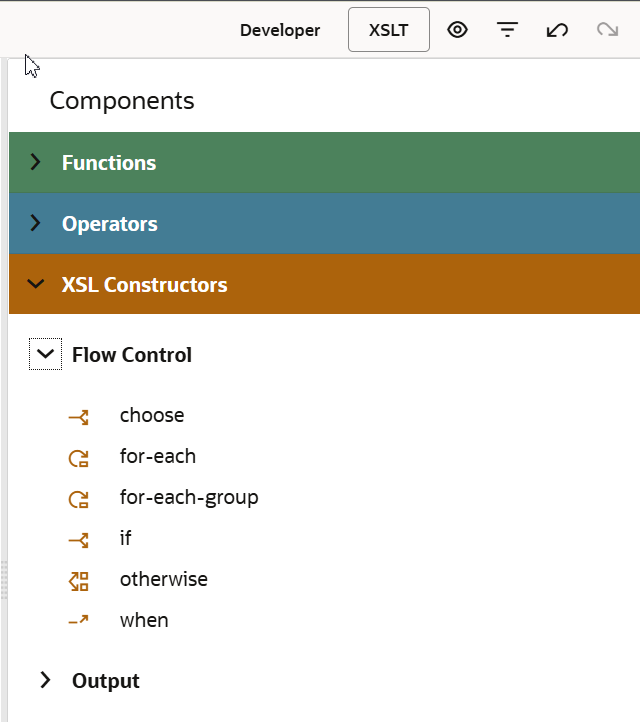Click the otherwise constructor icon

(x=78, y=580)
